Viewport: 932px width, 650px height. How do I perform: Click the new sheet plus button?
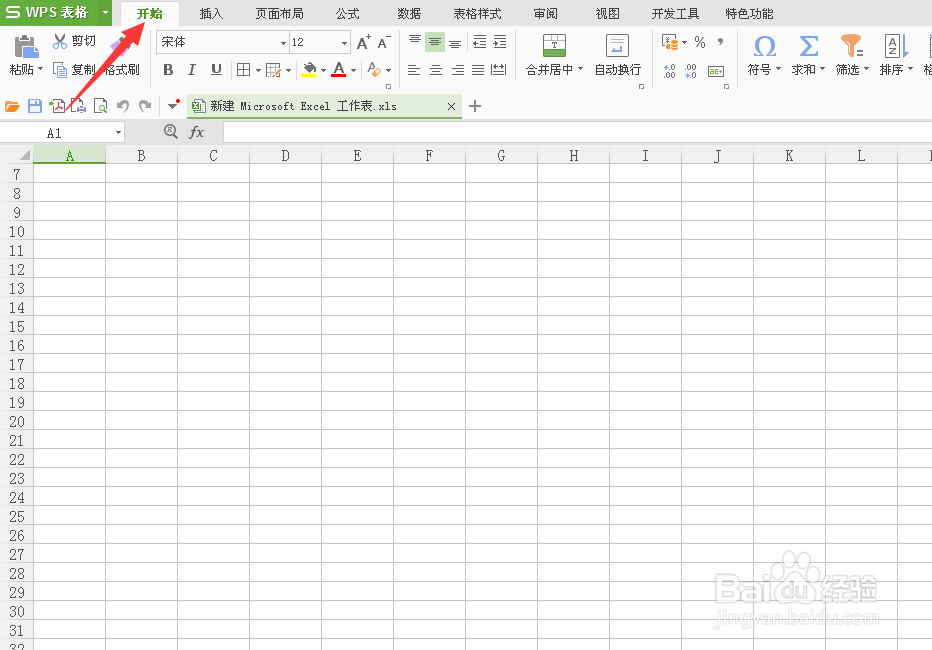click(x=474, y=105)
